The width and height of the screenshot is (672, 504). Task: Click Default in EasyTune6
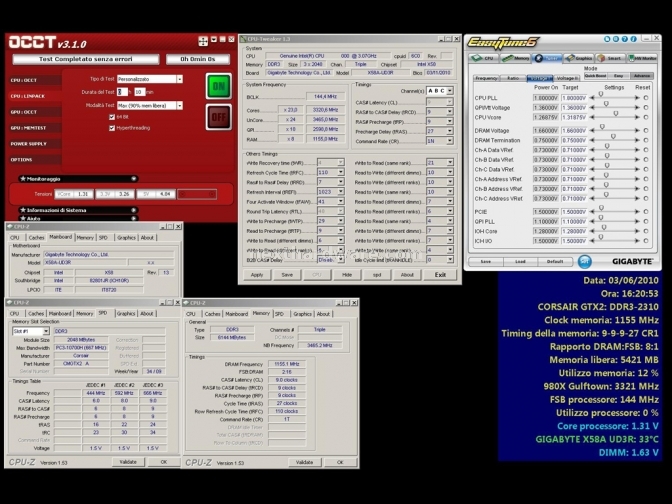[555, 261]
